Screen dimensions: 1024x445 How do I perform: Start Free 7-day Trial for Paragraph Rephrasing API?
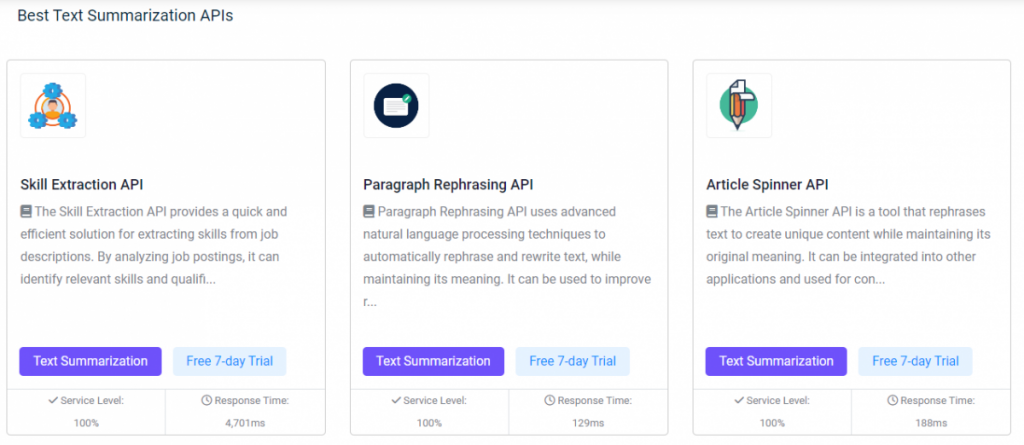point(573,361)
